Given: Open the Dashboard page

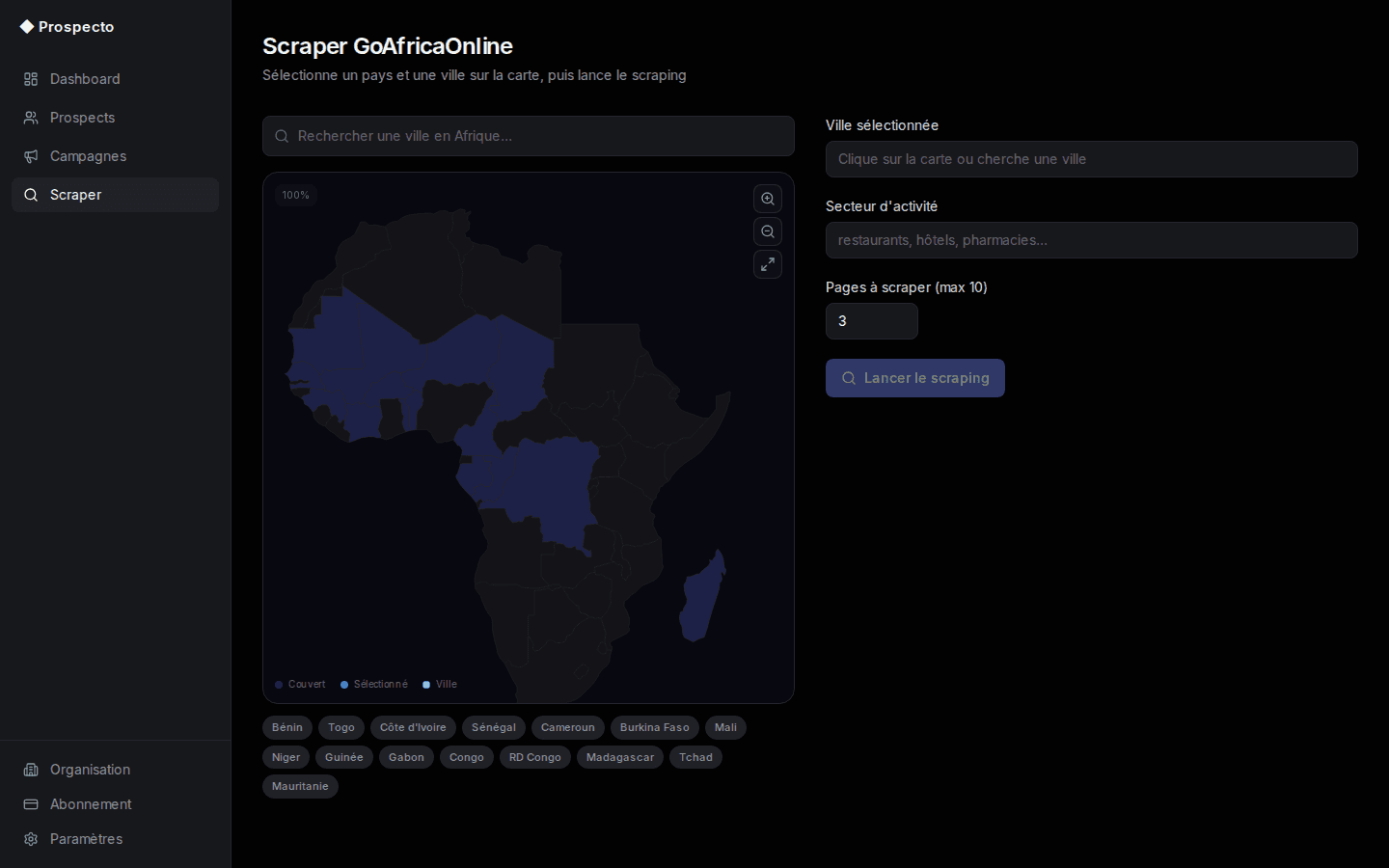Looking at the screenshot, I should pos(115,79).
